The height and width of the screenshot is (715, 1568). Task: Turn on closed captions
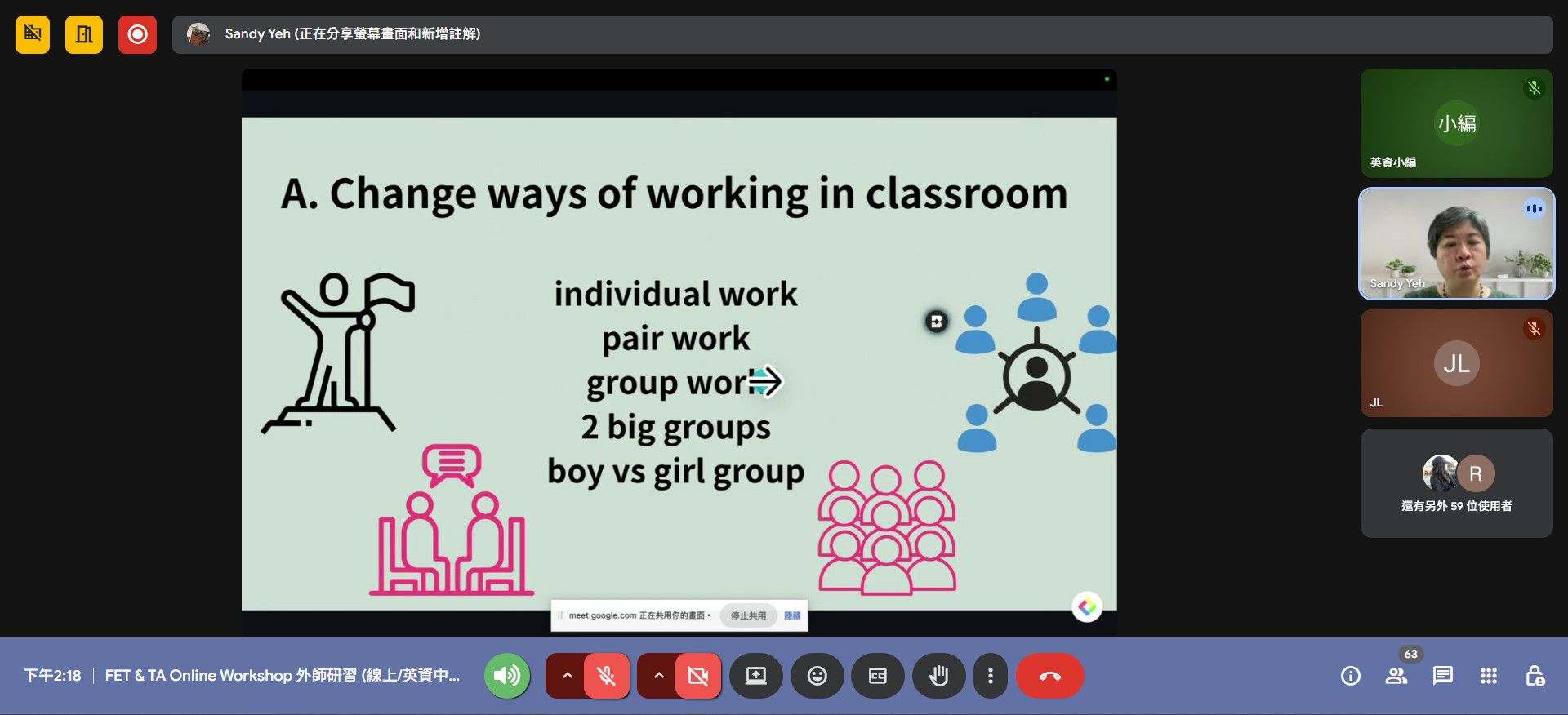[878, 676]
